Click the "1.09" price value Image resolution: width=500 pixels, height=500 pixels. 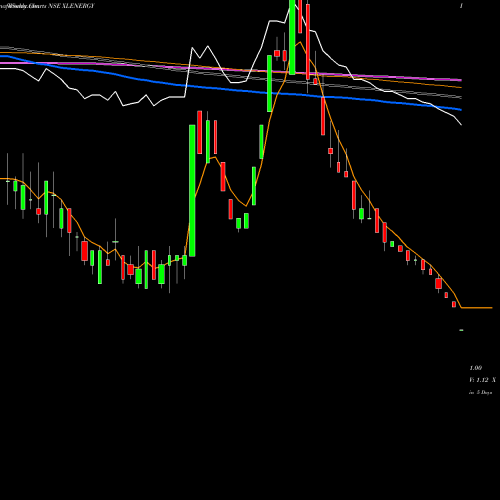(x=476, y=368)
